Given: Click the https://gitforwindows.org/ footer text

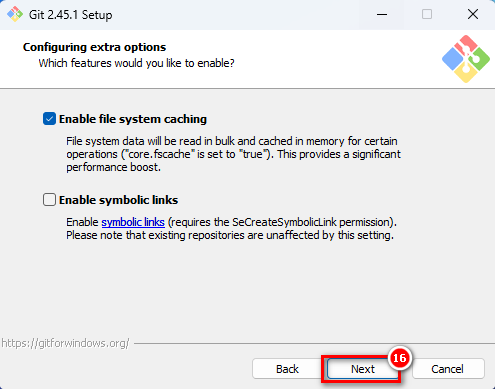Looking at the screenshot, I should [65, 343].
